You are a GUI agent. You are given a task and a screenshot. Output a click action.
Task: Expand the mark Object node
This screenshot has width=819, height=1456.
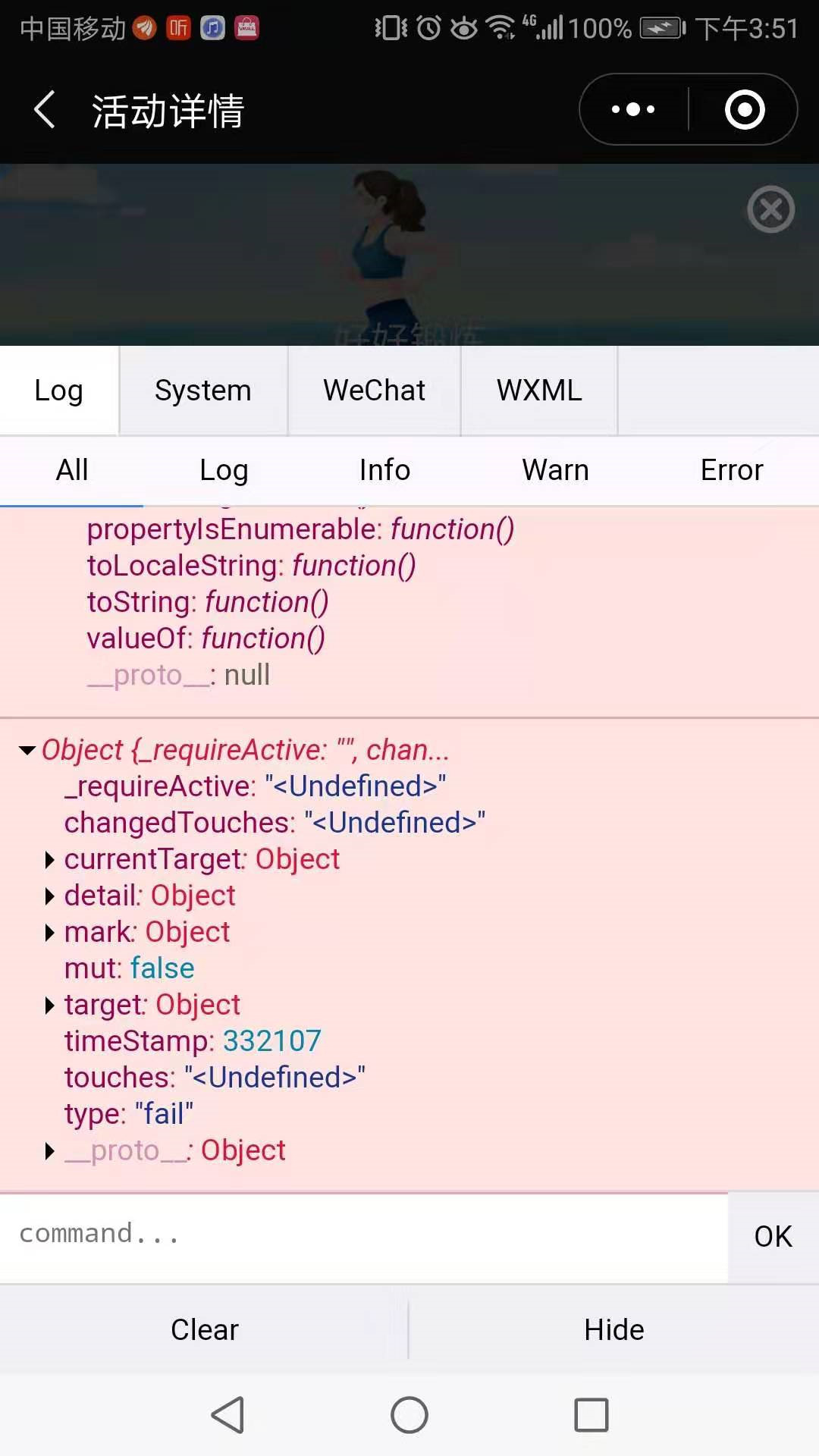pos(50,933)
